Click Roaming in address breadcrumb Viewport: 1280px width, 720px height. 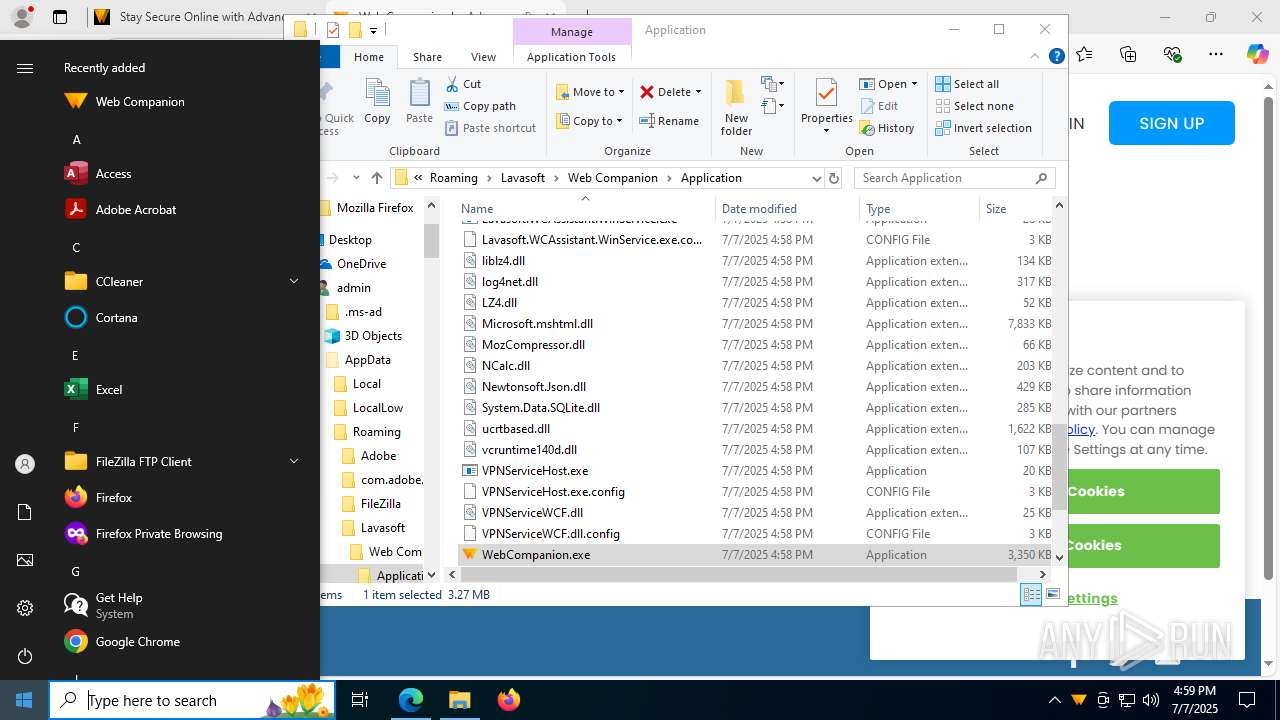click(x=454, y=178)
